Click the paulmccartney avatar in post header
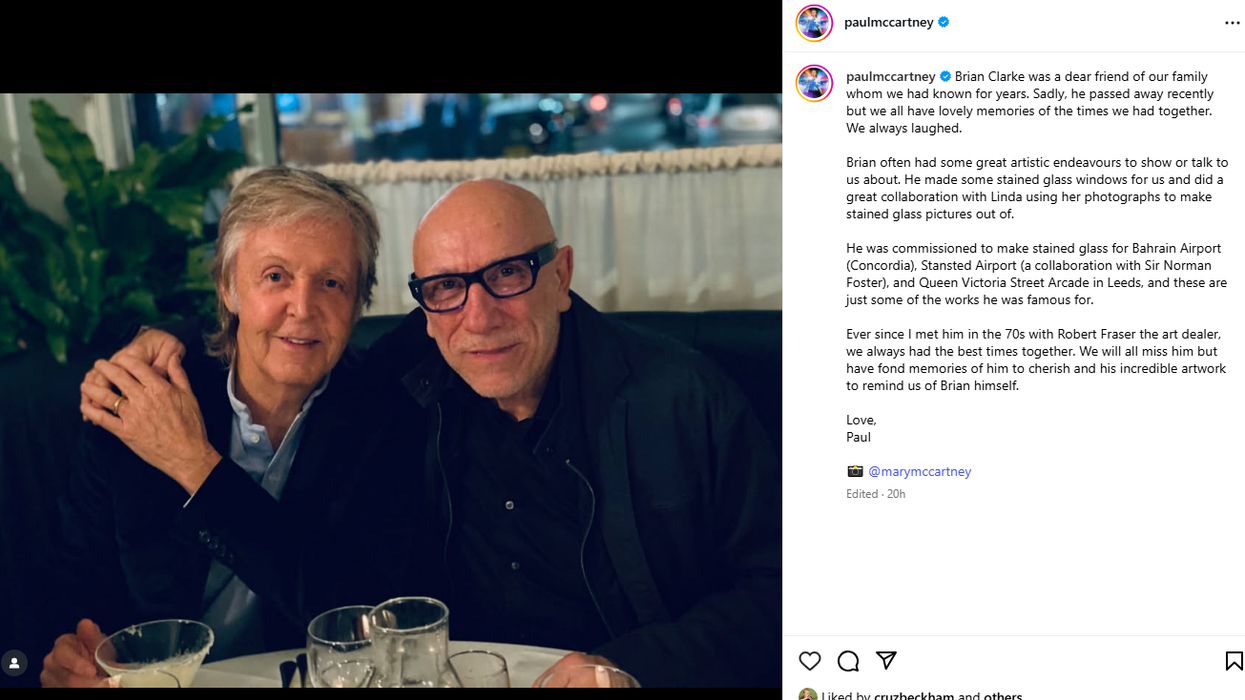This screenshot has width=1245, height=700. (x=814, y=23)
